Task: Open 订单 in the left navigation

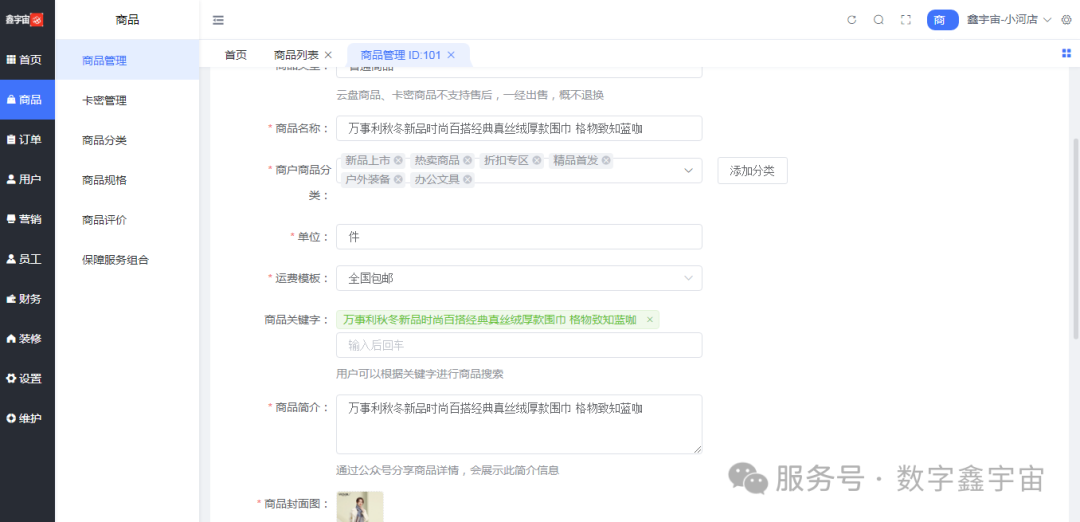Action: coord(28,140)
